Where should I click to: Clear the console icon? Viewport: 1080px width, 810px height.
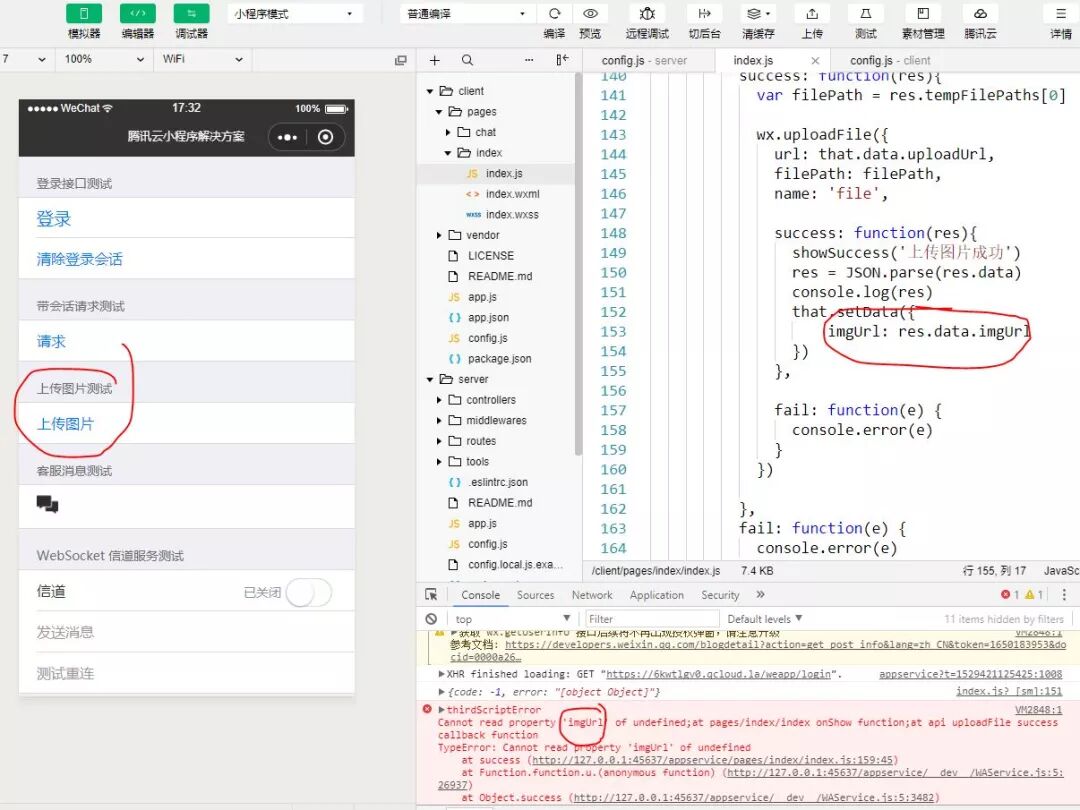coord(431,619)
